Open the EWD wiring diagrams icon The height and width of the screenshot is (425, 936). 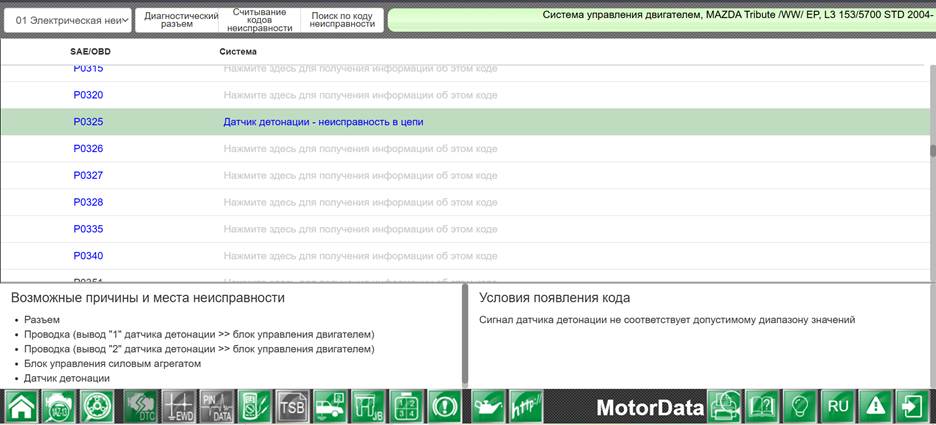tap(179, 406)
